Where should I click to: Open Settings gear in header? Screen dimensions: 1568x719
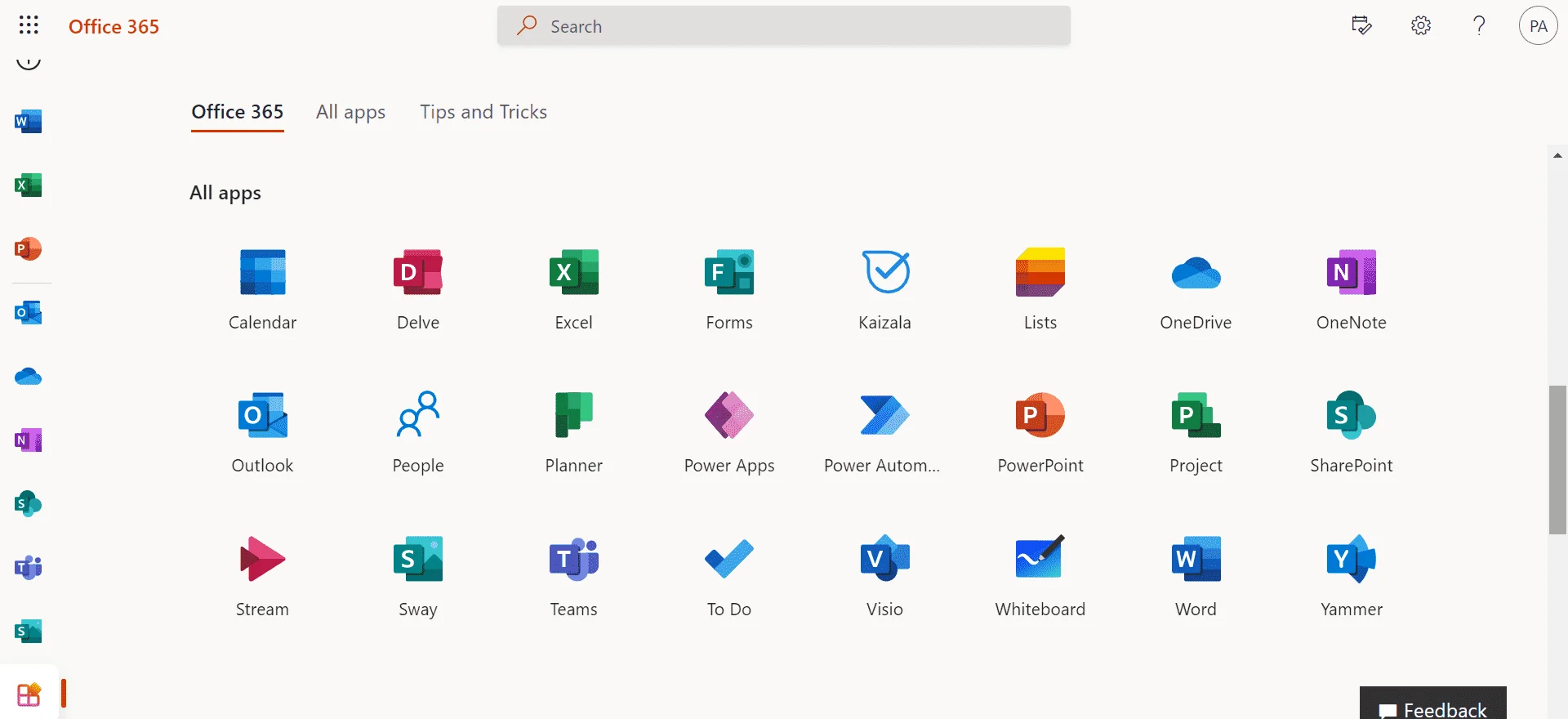click(1421, 26)
